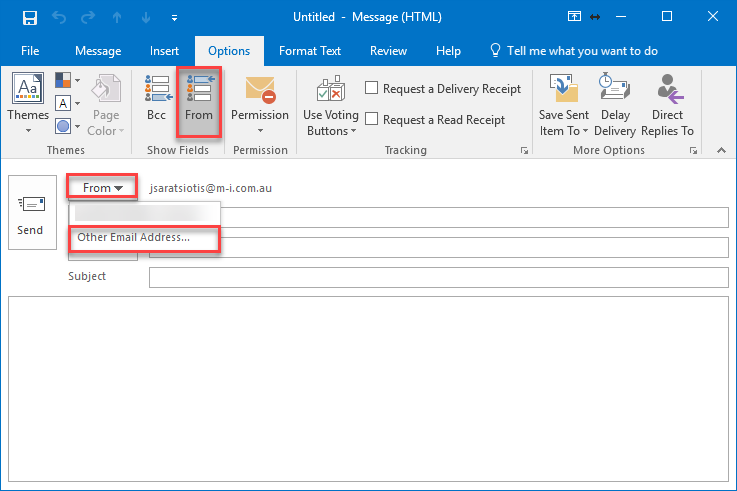The width and height of the screenshot is (737, 491).
Task: Open Ribbon Display Options icon
Action: pos(574,17)
